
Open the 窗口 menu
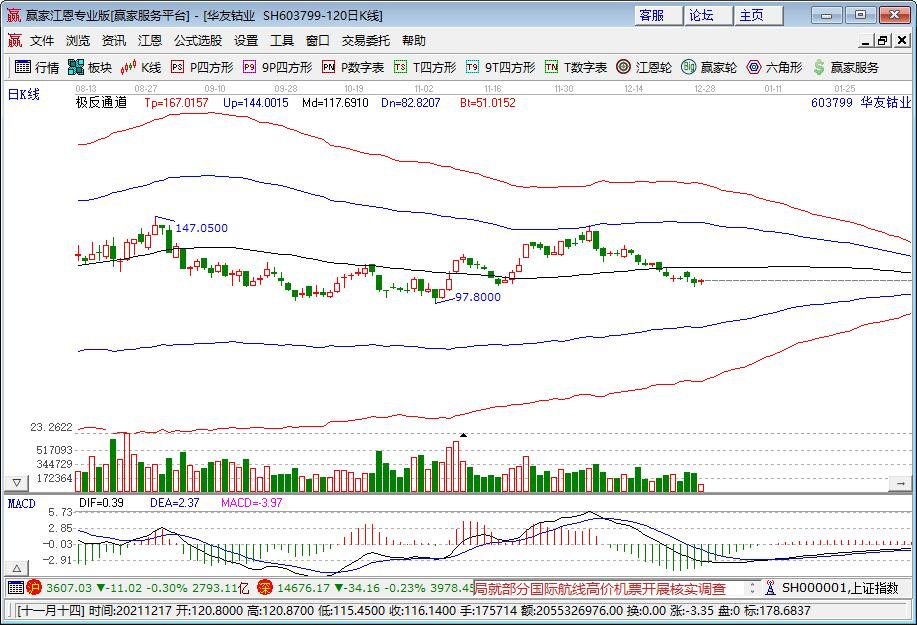coord(318,40)
